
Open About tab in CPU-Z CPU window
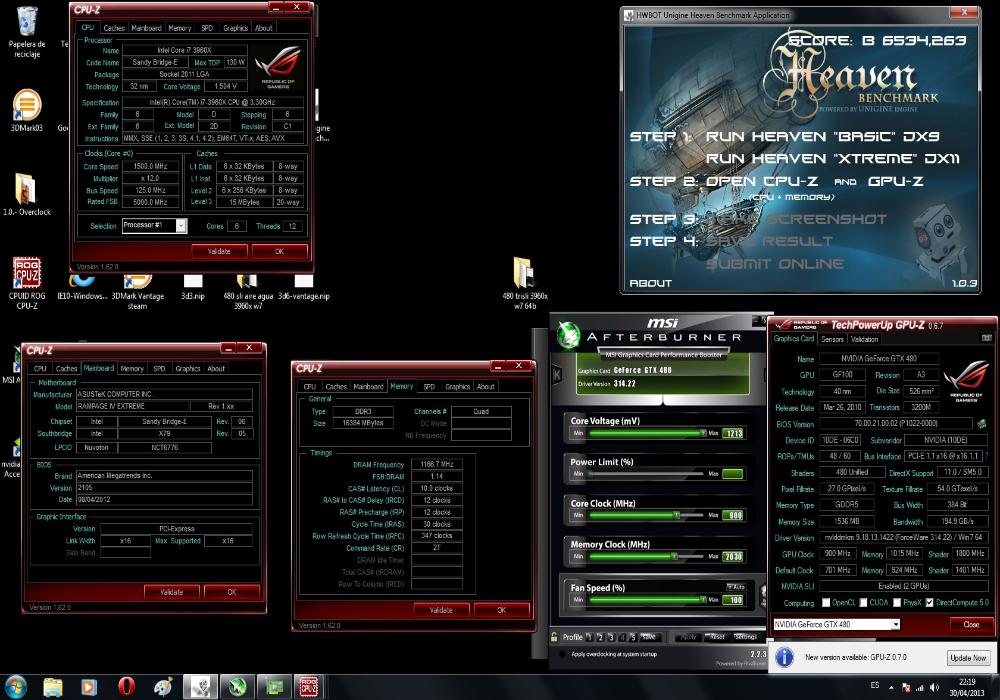pos(263,28)
